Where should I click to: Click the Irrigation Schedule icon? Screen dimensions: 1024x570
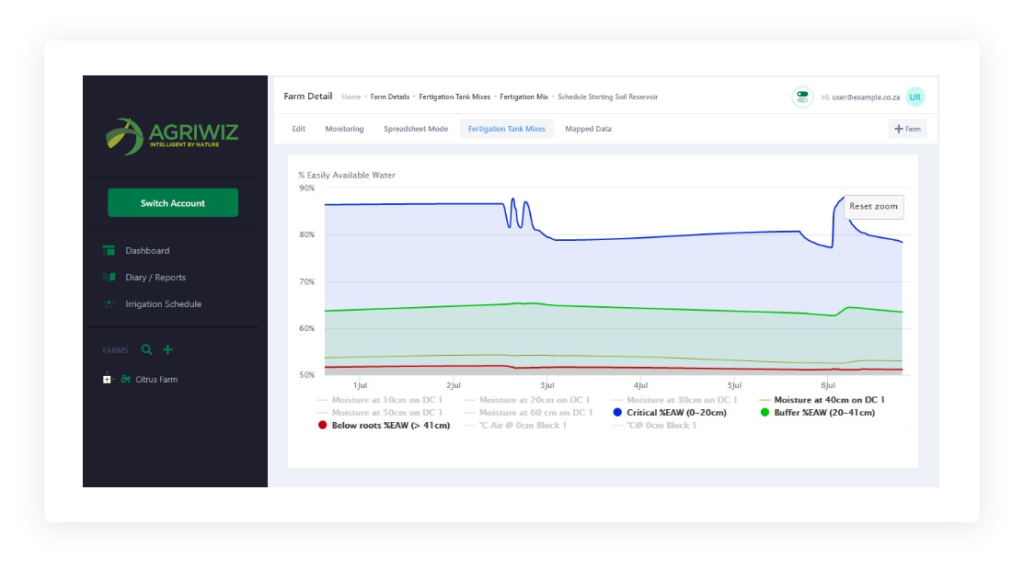[109, 304]
